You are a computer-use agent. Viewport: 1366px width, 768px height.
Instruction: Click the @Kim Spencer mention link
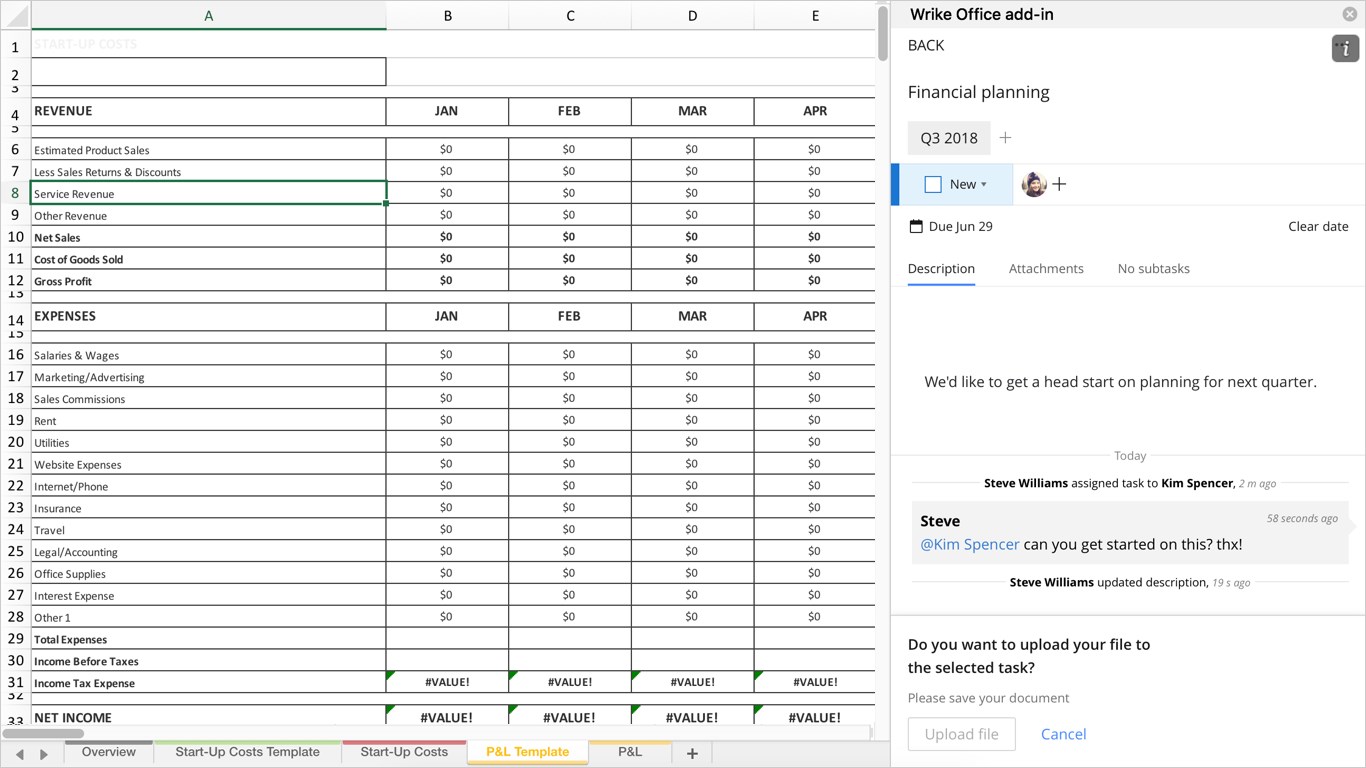970,544
